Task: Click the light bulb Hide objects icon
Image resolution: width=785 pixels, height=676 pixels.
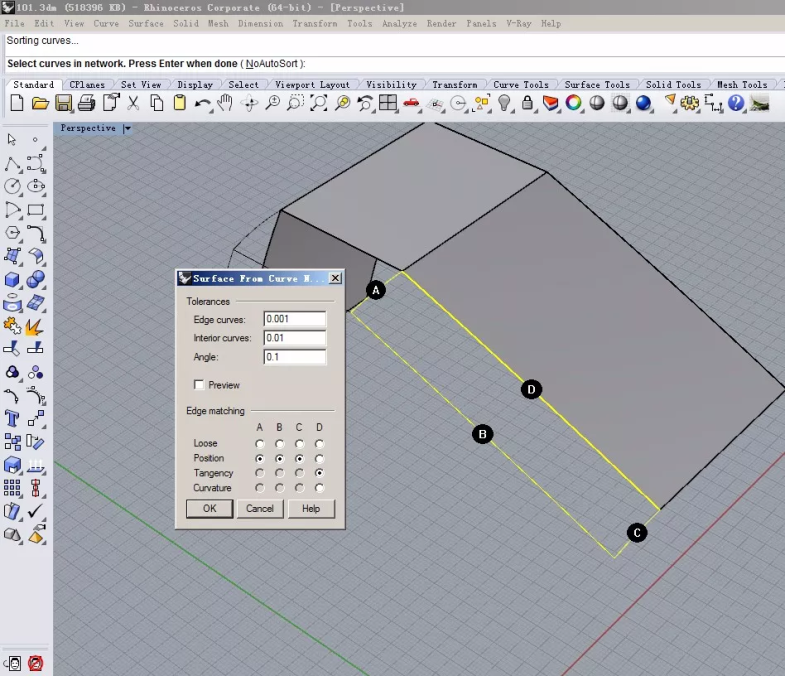Action: pos(505,103)
